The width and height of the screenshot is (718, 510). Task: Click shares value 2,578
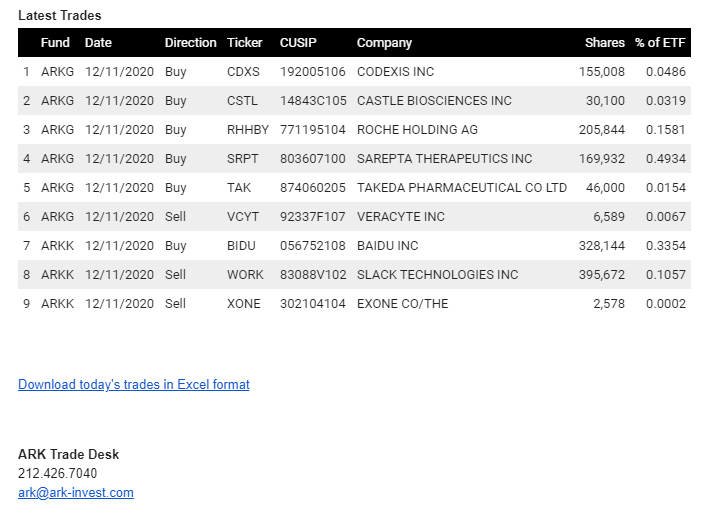[609, 304]
